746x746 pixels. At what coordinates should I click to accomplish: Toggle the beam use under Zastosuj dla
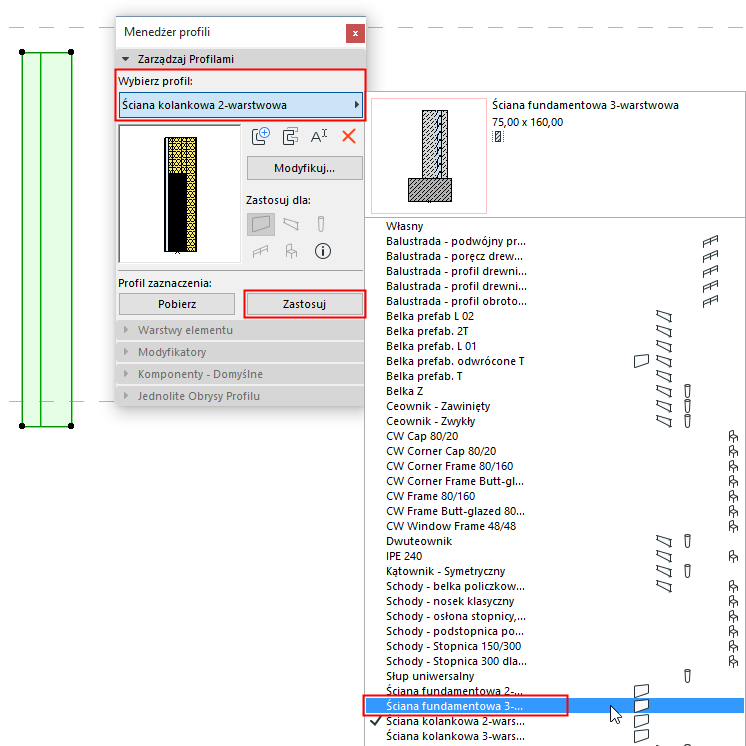291,224
